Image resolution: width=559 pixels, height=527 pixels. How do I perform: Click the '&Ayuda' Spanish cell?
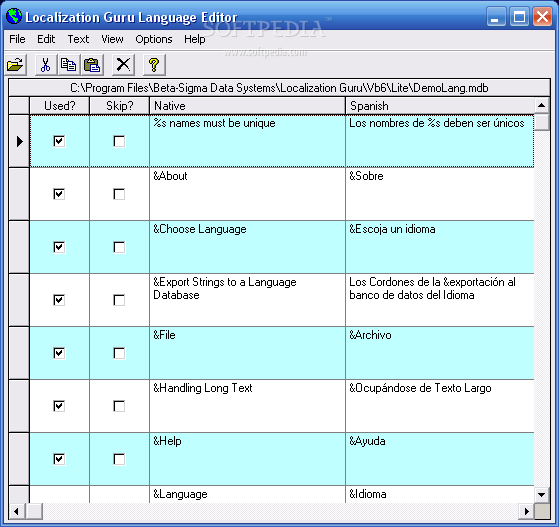[440, 459]
